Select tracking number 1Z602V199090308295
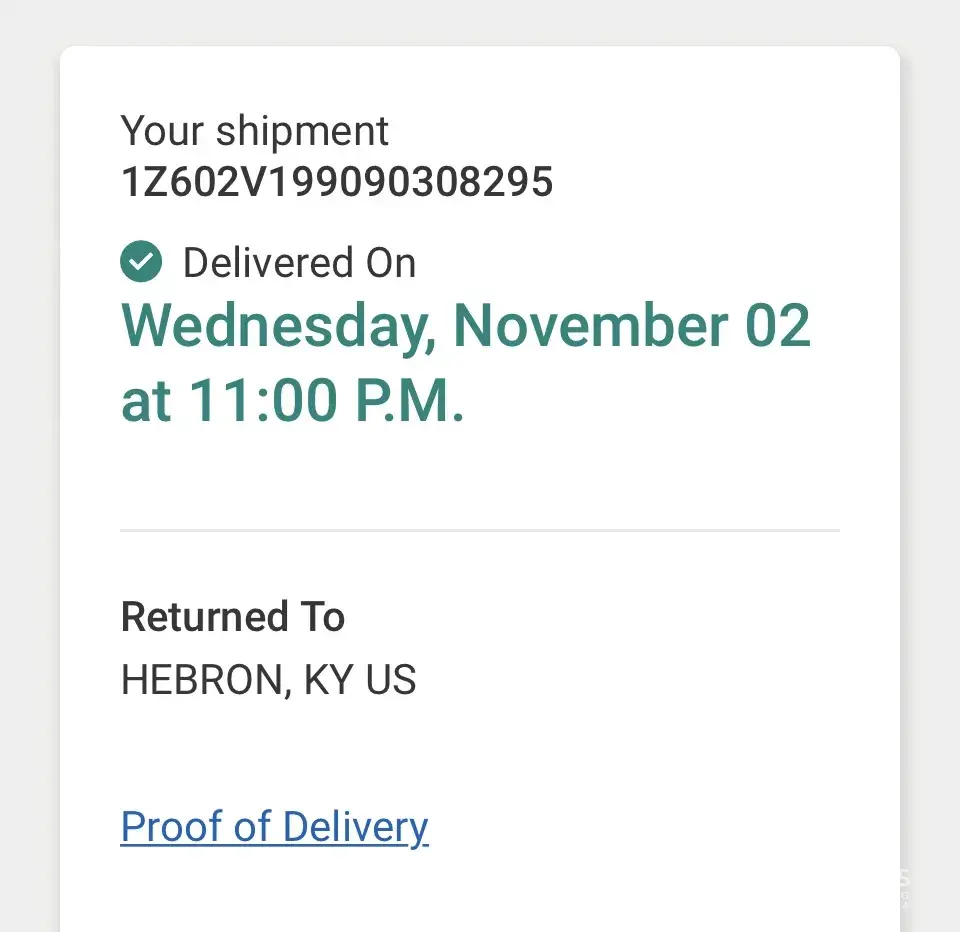Image resolution: width=960 pixels, height=932 pixels. point(336,182)
